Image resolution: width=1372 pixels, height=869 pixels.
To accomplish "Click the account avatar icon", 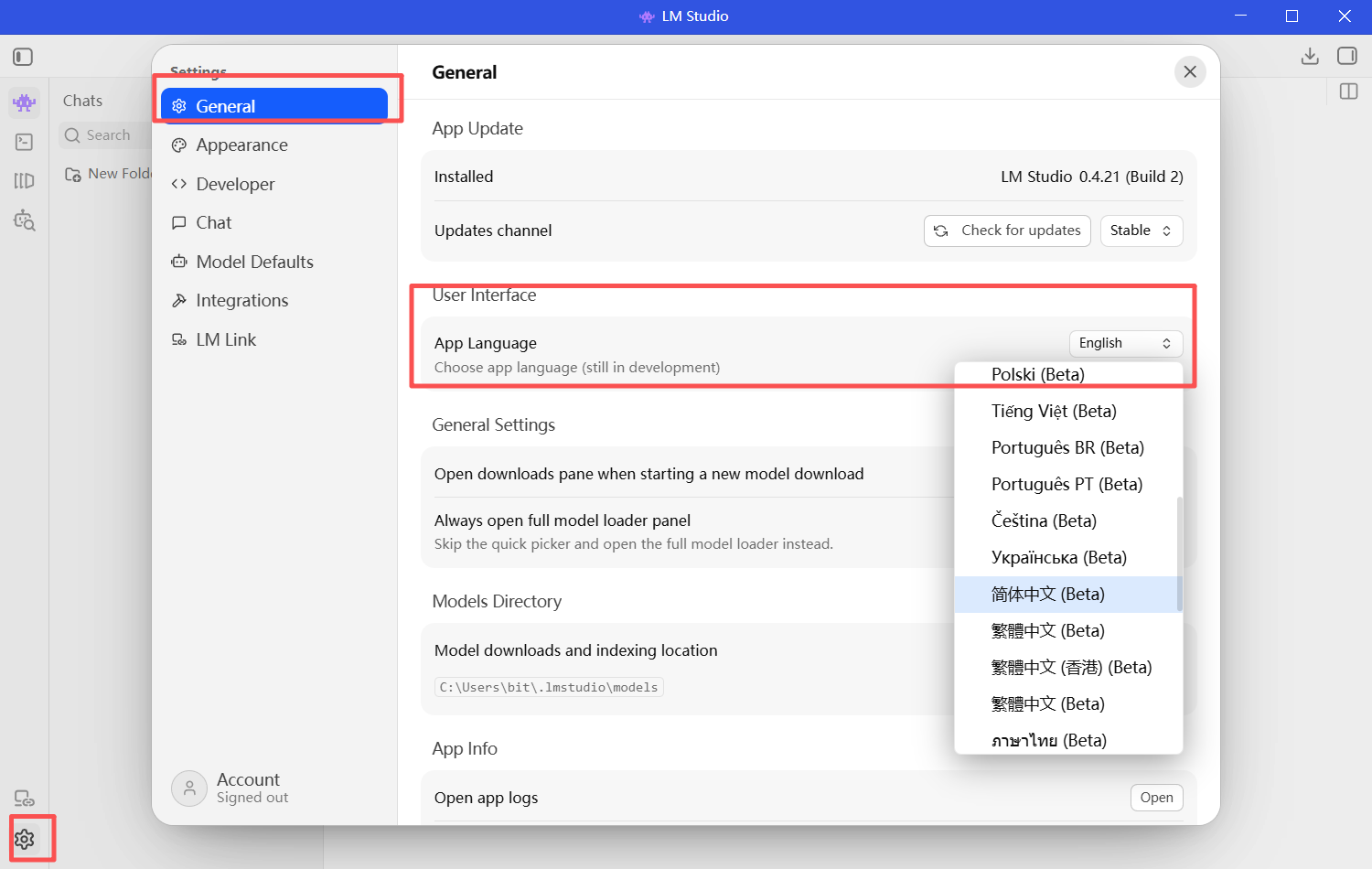I will point(189,788).
